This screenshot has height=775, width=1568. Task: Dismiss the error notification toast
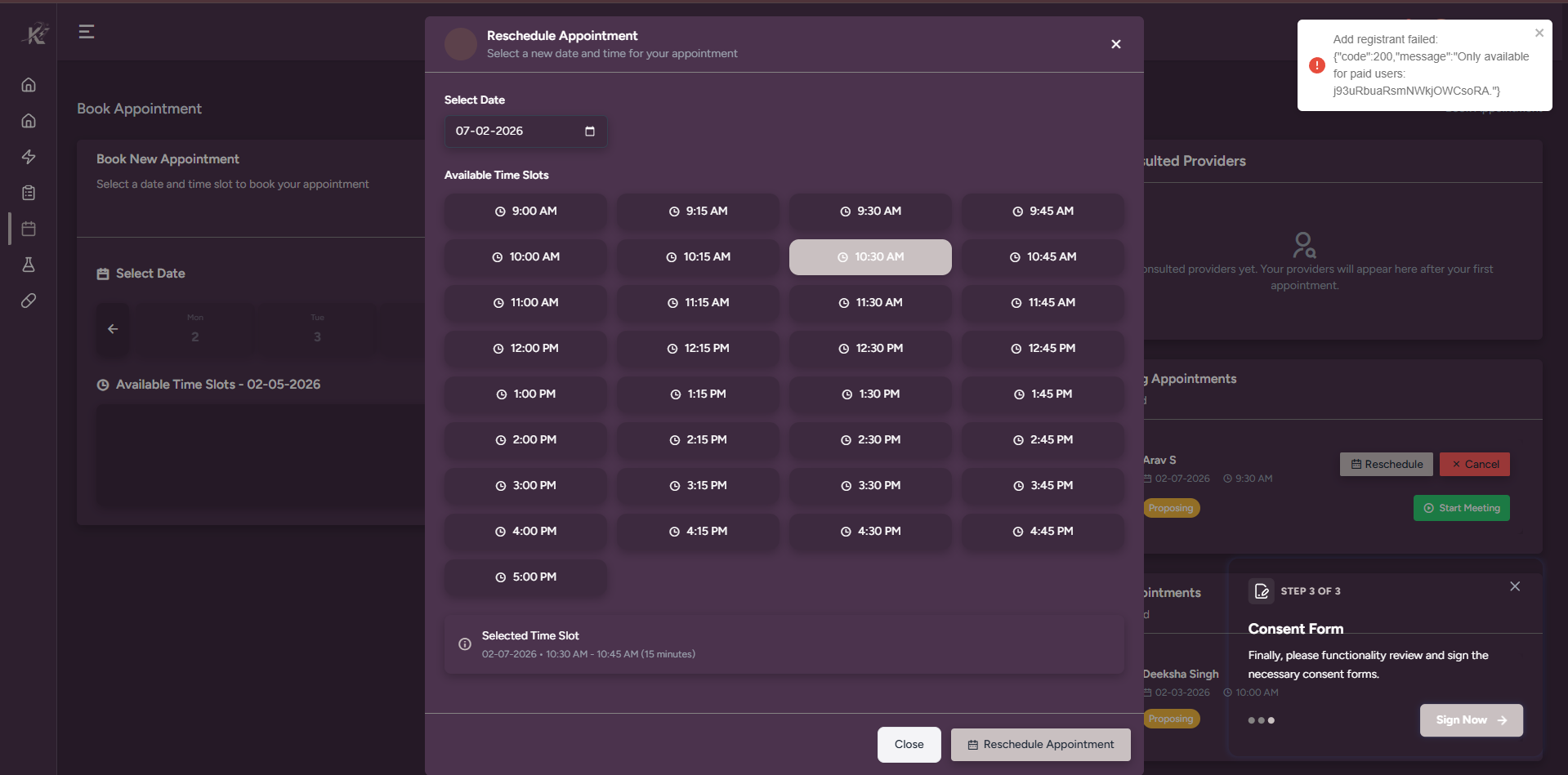1539,33
